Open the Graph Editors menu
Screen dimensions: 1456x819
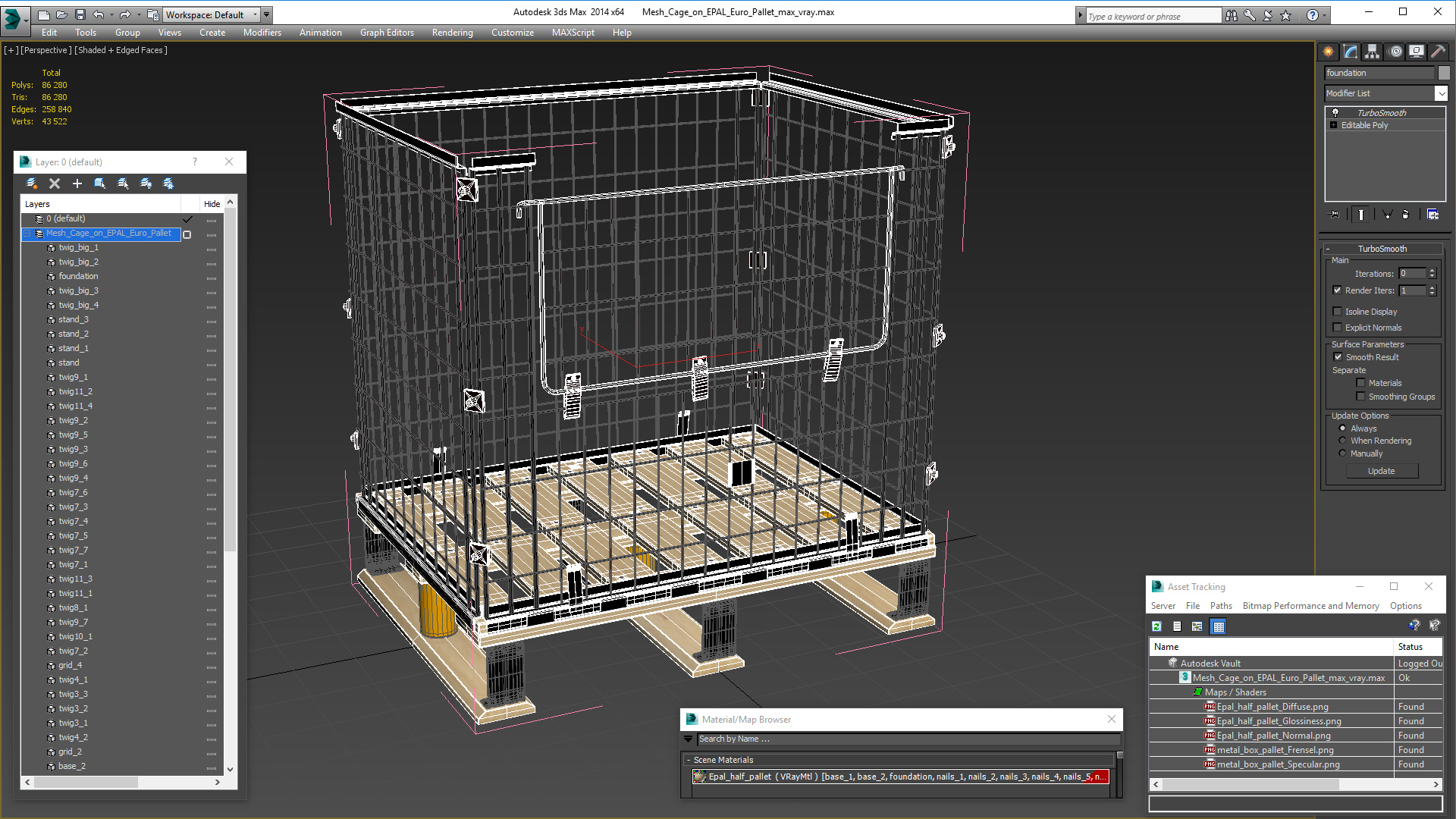(x=387, y=33)
